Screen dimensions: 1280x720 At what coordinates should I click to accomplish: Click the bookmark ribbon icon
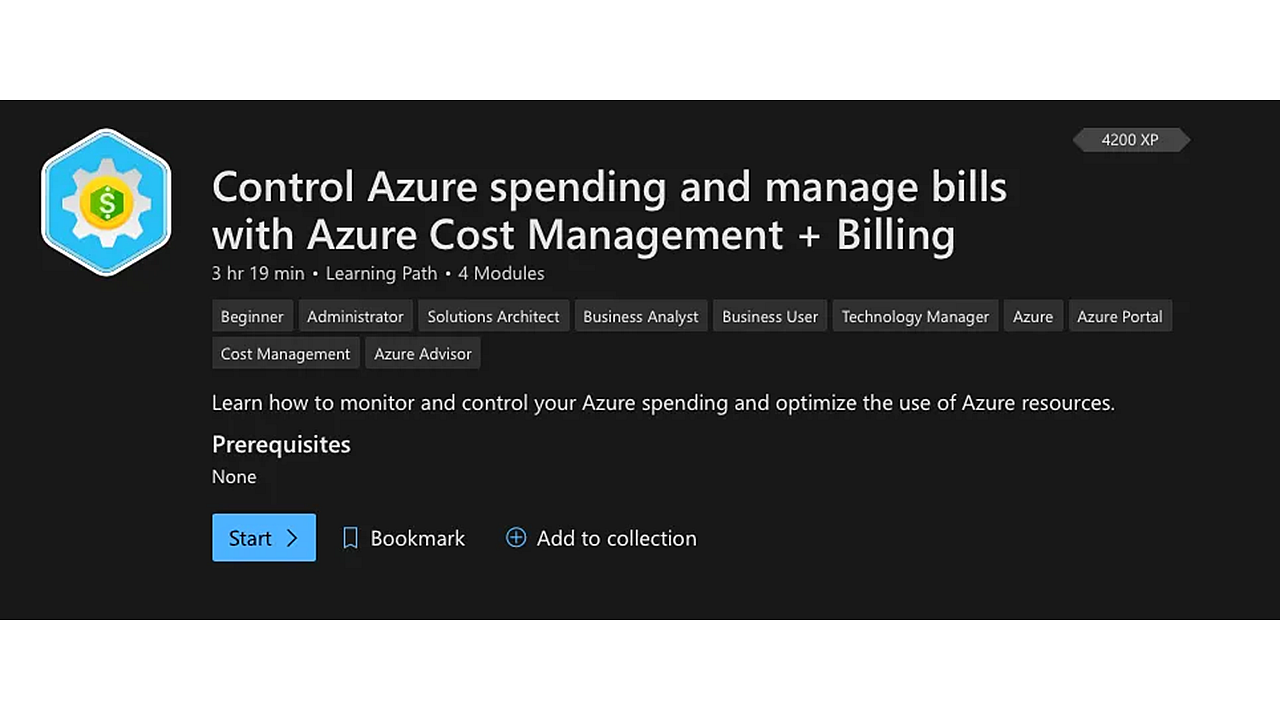pyautogui.click(x=350, y=538)
